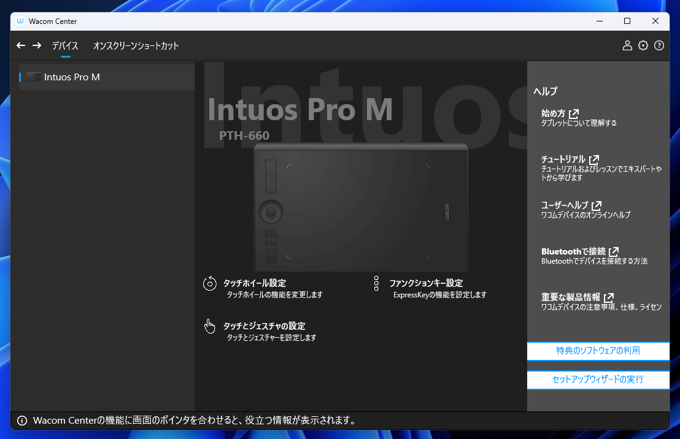Open the チュートリアル help link
This screenshot has height=439, width=680.
click(x=563, y=159)
